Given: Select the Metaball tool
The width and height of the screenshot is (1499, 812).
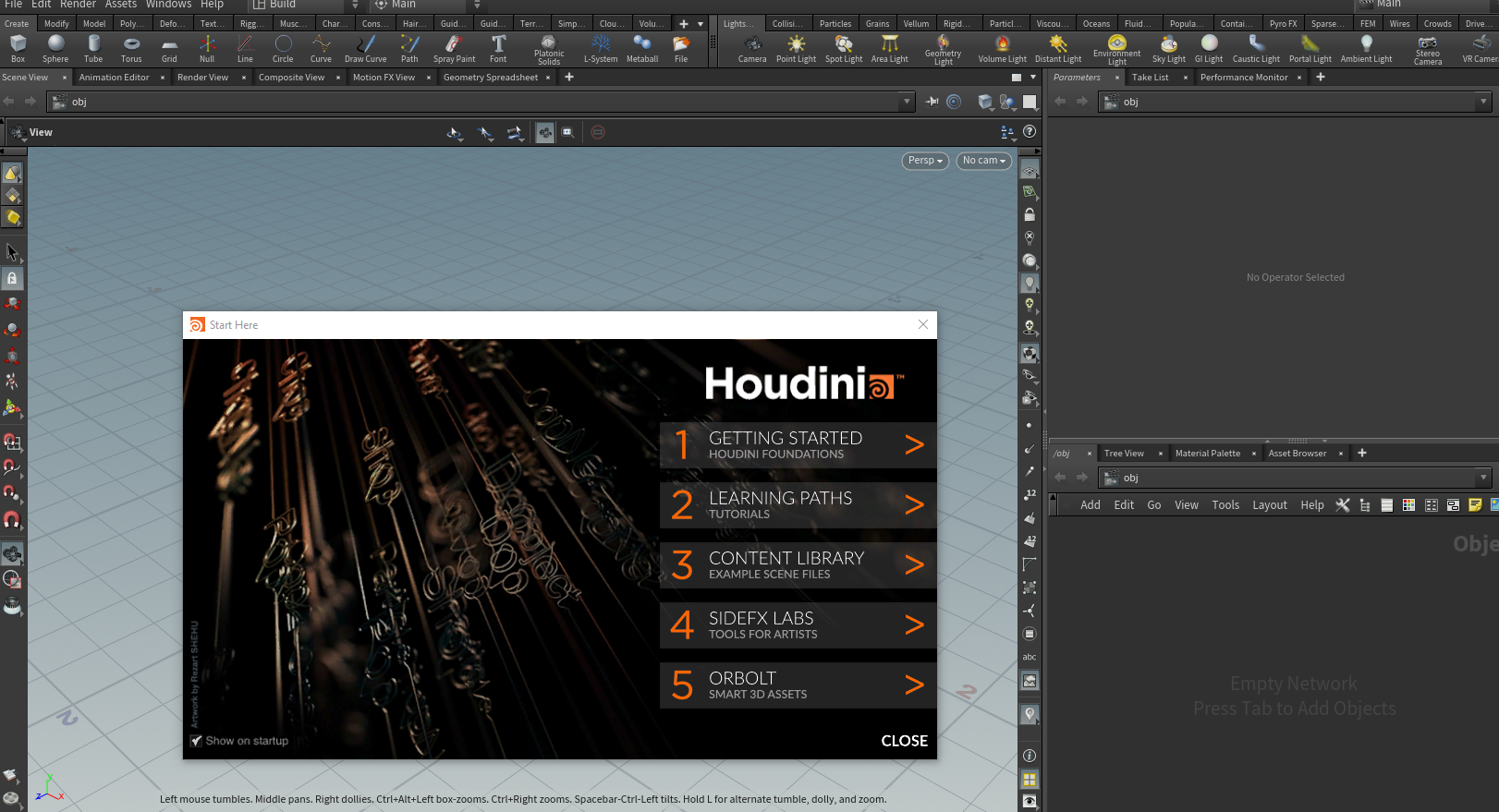Looking at the screenshot, I should [x=642, y=49].
